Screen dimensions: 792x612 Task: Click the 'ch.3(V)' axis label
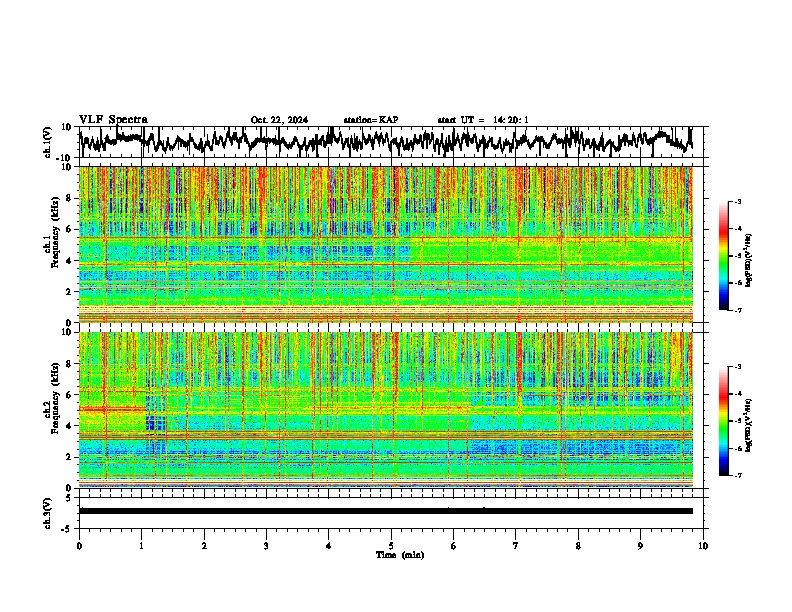[48, 513]
